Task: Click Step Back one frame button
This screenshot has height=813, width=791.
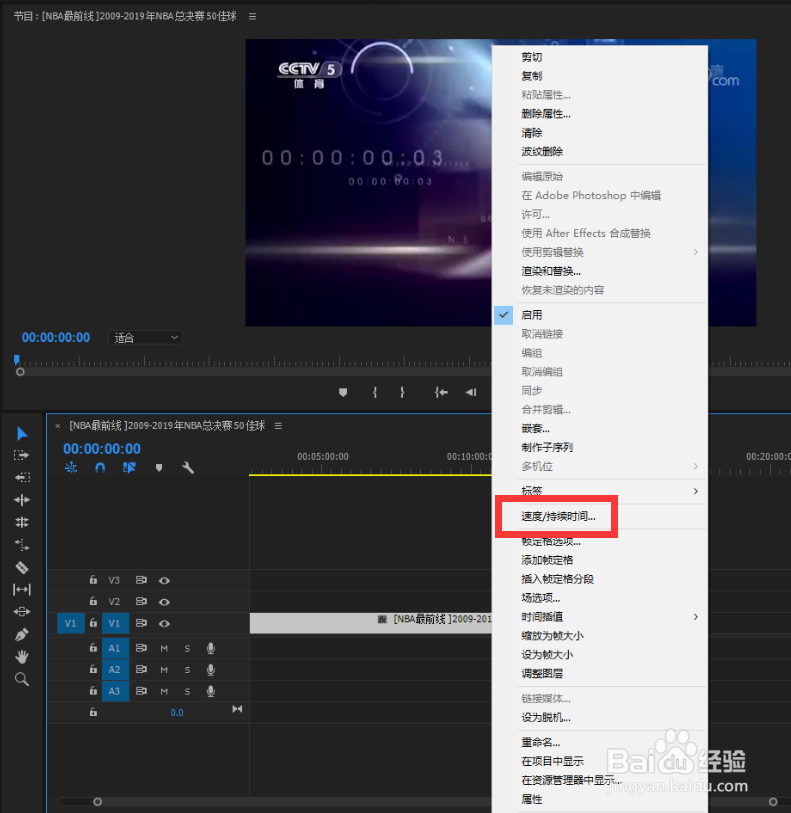Action: coord(471,393)
